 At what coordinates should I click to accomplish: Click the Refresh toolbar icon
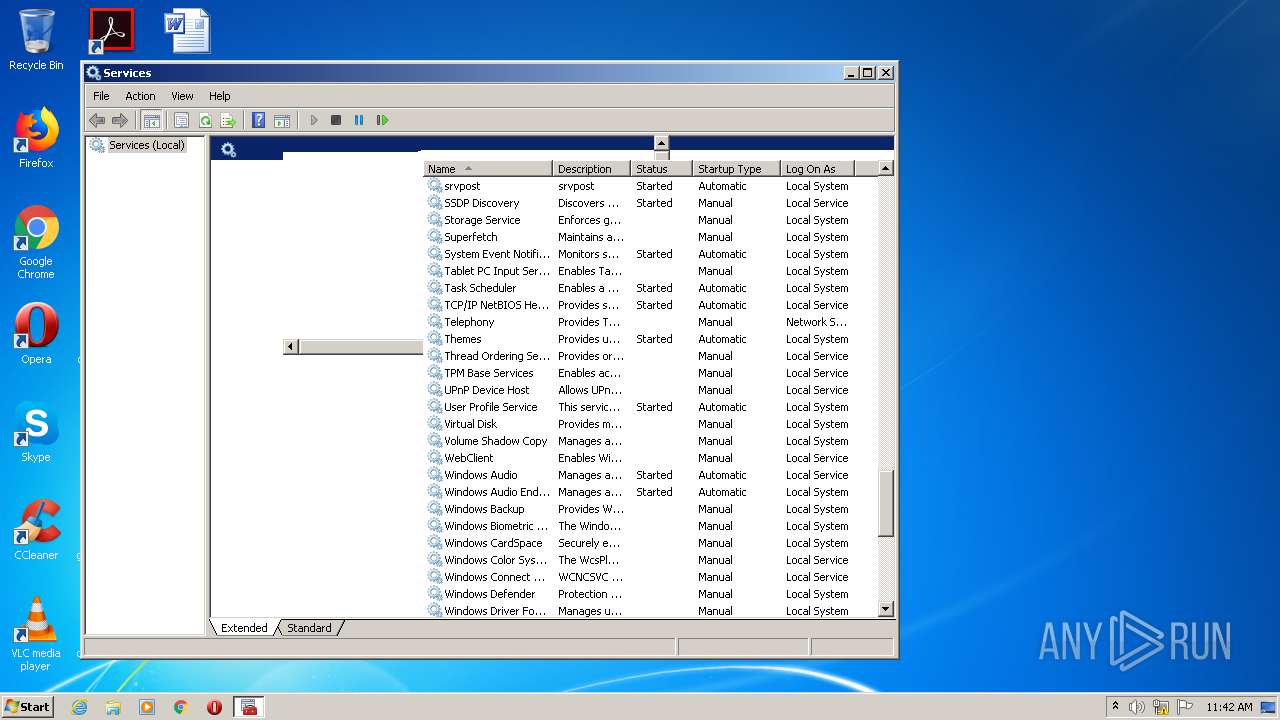(205, 120)
